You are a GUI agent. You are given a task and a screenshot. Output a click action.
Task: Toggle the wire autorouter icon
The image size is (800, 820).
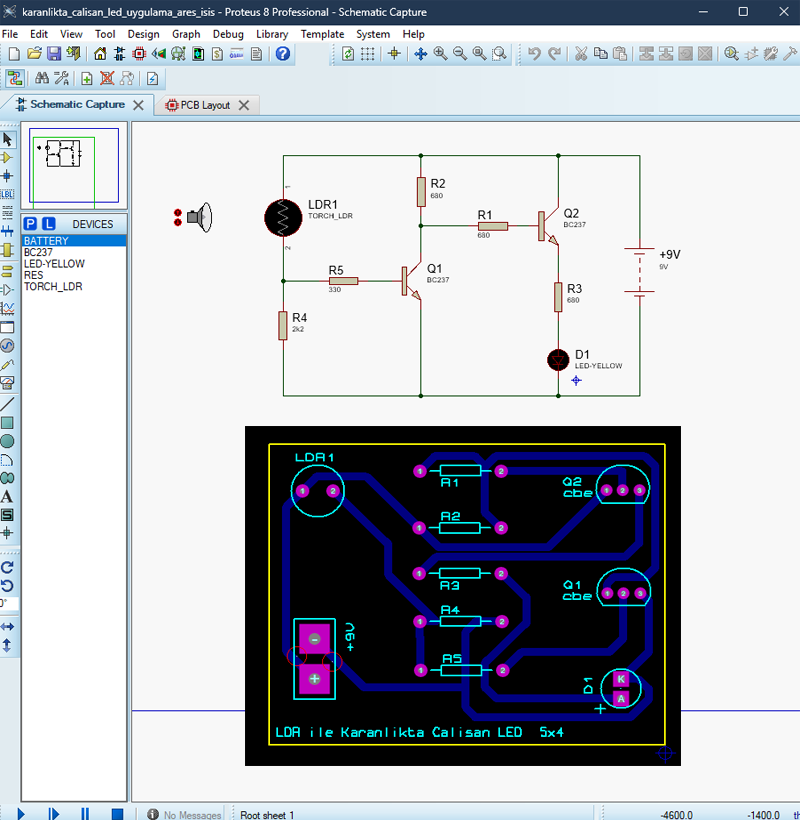15,78
